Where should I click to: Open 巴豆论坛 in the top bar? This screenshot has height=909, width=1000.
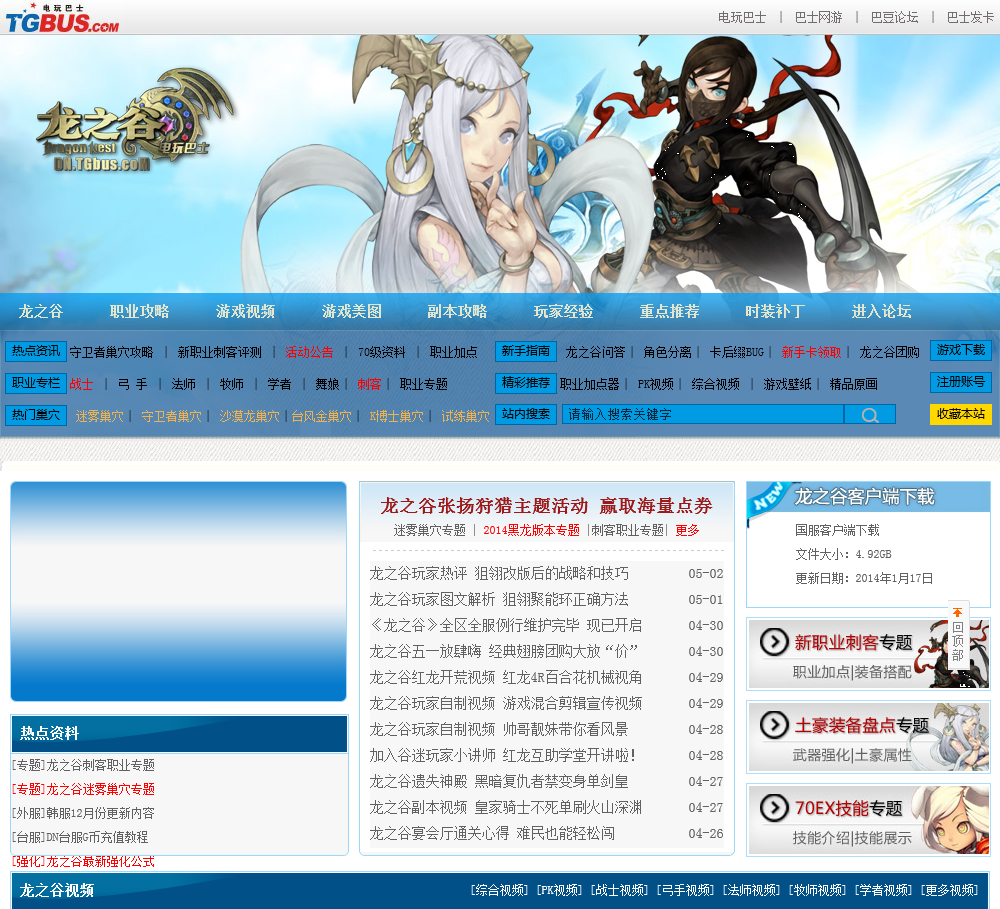(894, 17)
